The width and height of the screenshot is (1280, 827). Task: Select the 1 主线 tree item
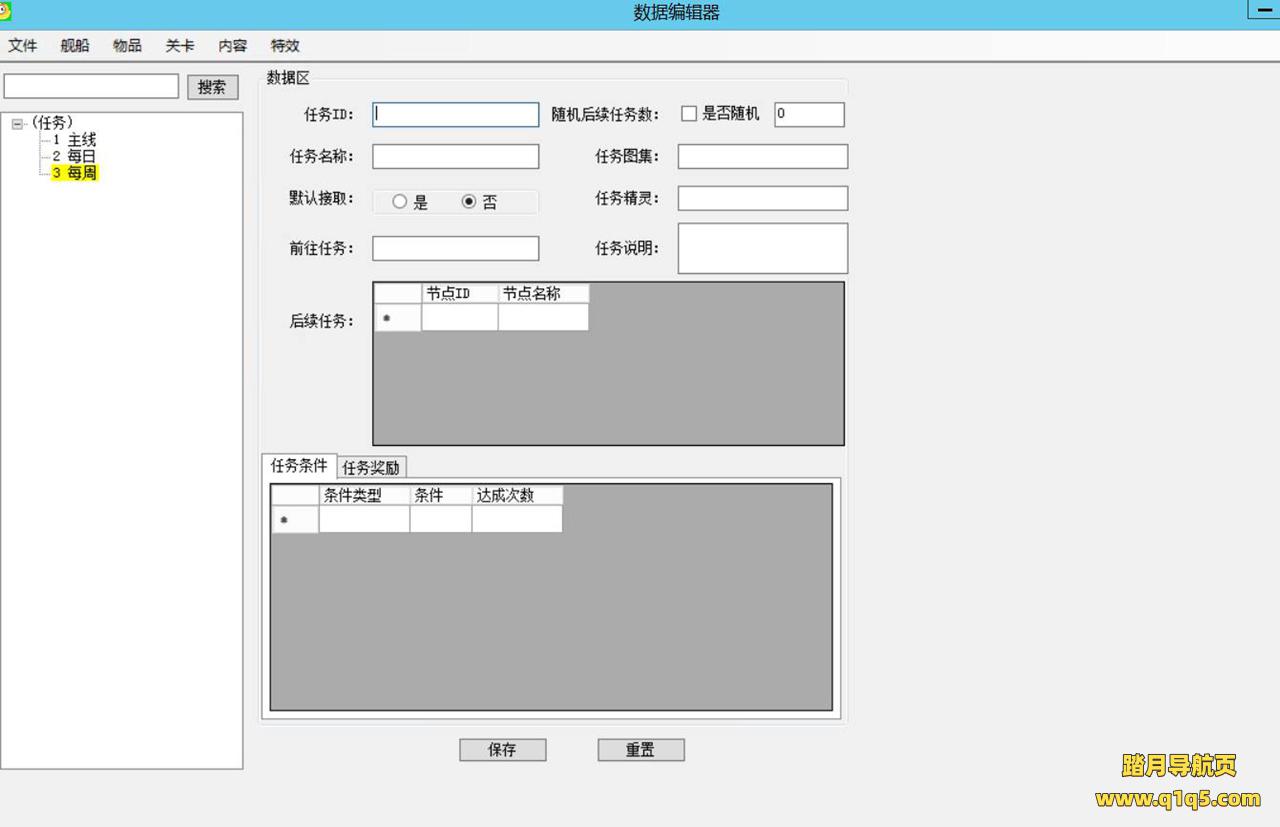point(75,141)
